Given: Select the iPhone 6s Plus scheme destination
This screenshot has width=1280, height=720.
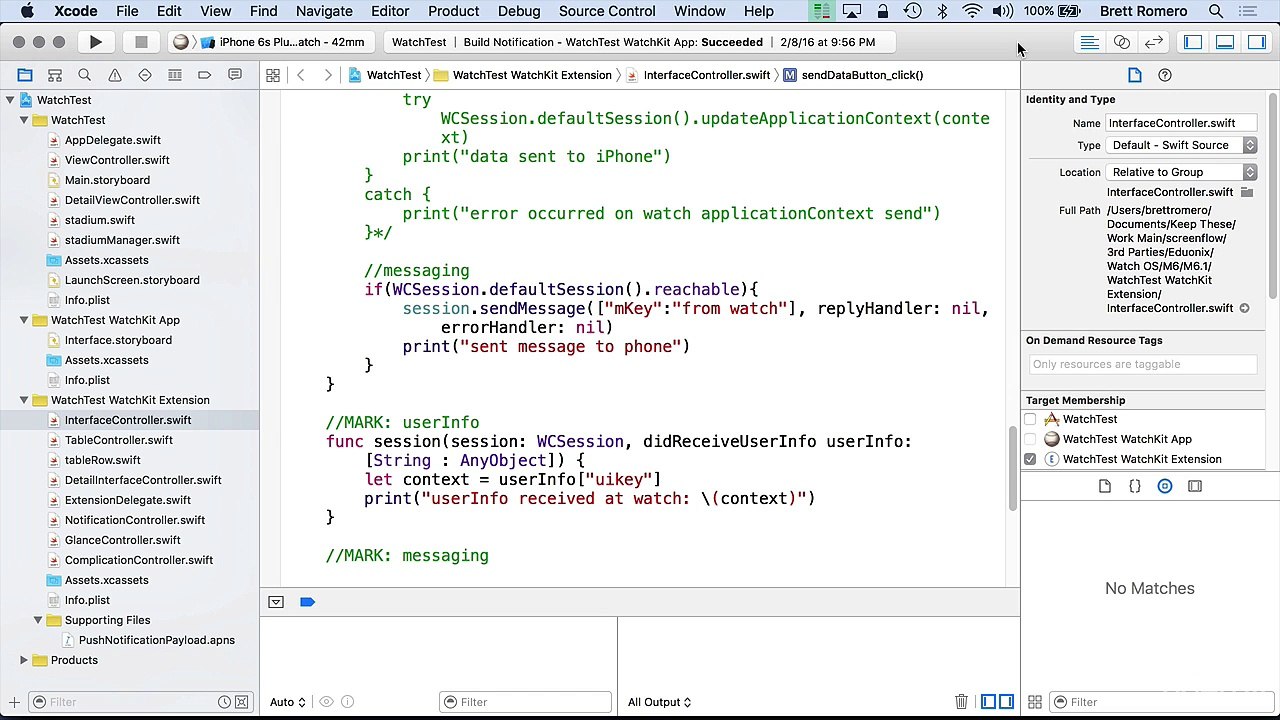Looking at the screenshot, I should [x=291, y=42].
